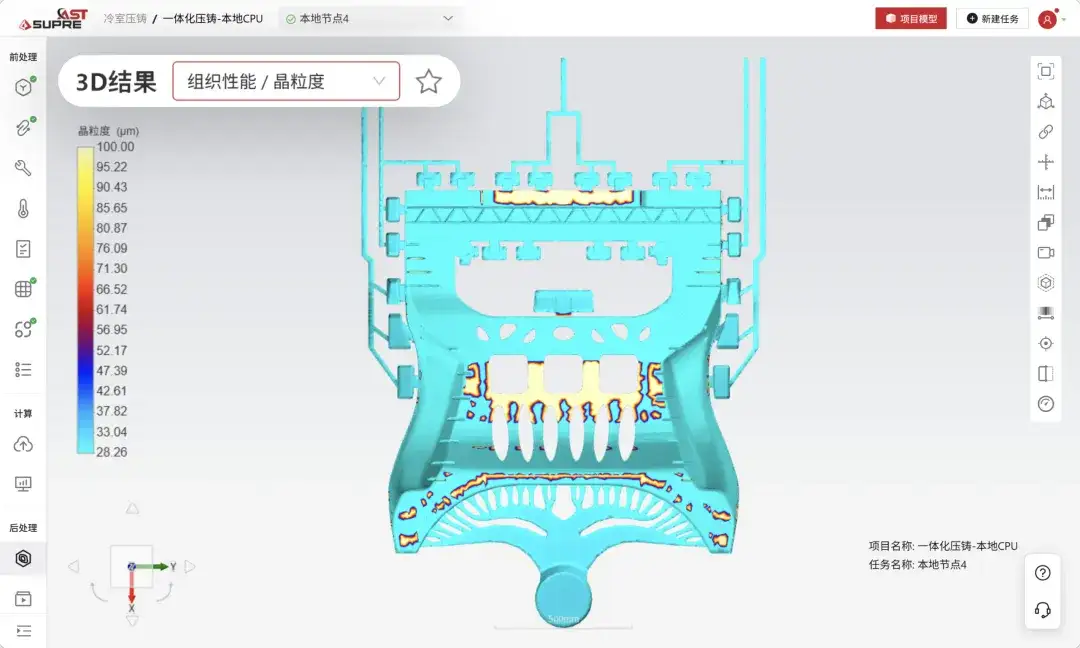Click the dashed hexagon cube icon
Image resolution: width=1080 pixels, height=648 pixels.
[x=1046, y=283]
